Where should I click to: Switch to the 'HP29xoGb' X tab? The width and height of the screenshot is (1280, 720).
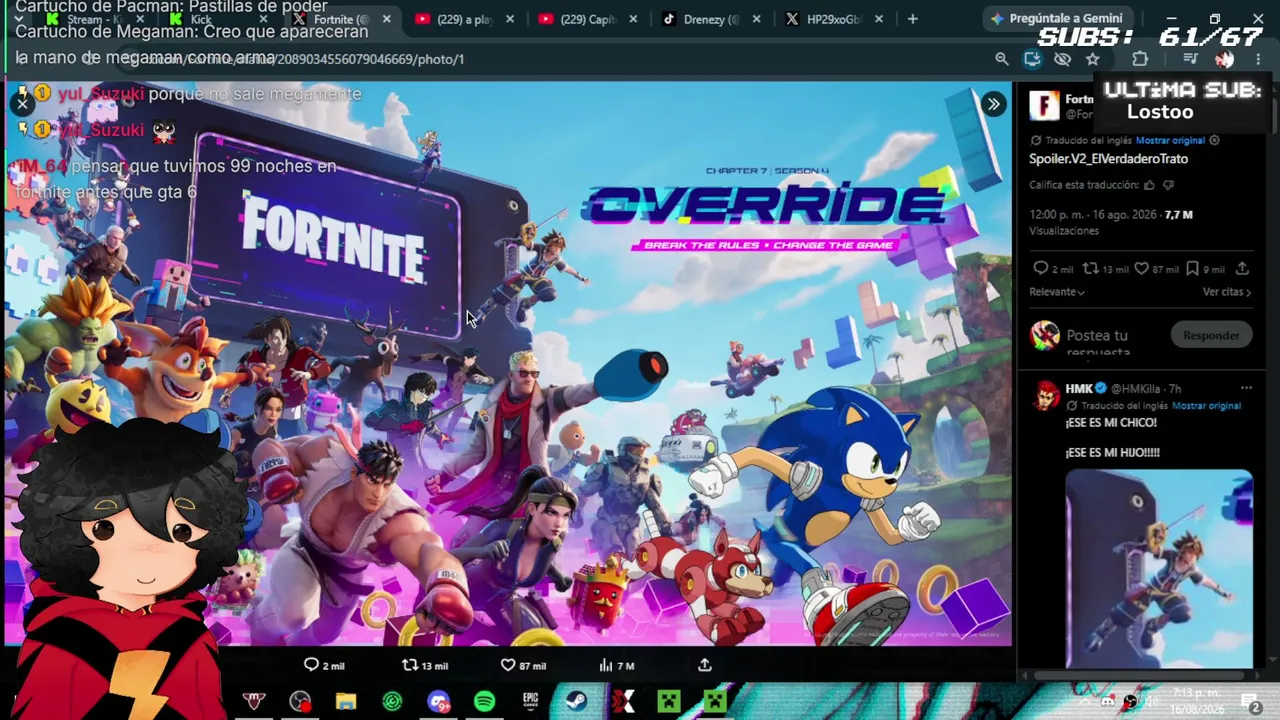point(833,19)
